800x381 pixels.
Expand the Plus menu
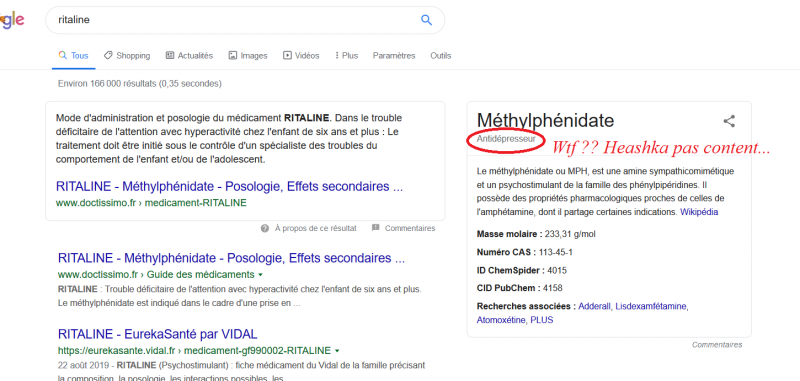click(x=346, y=56)
